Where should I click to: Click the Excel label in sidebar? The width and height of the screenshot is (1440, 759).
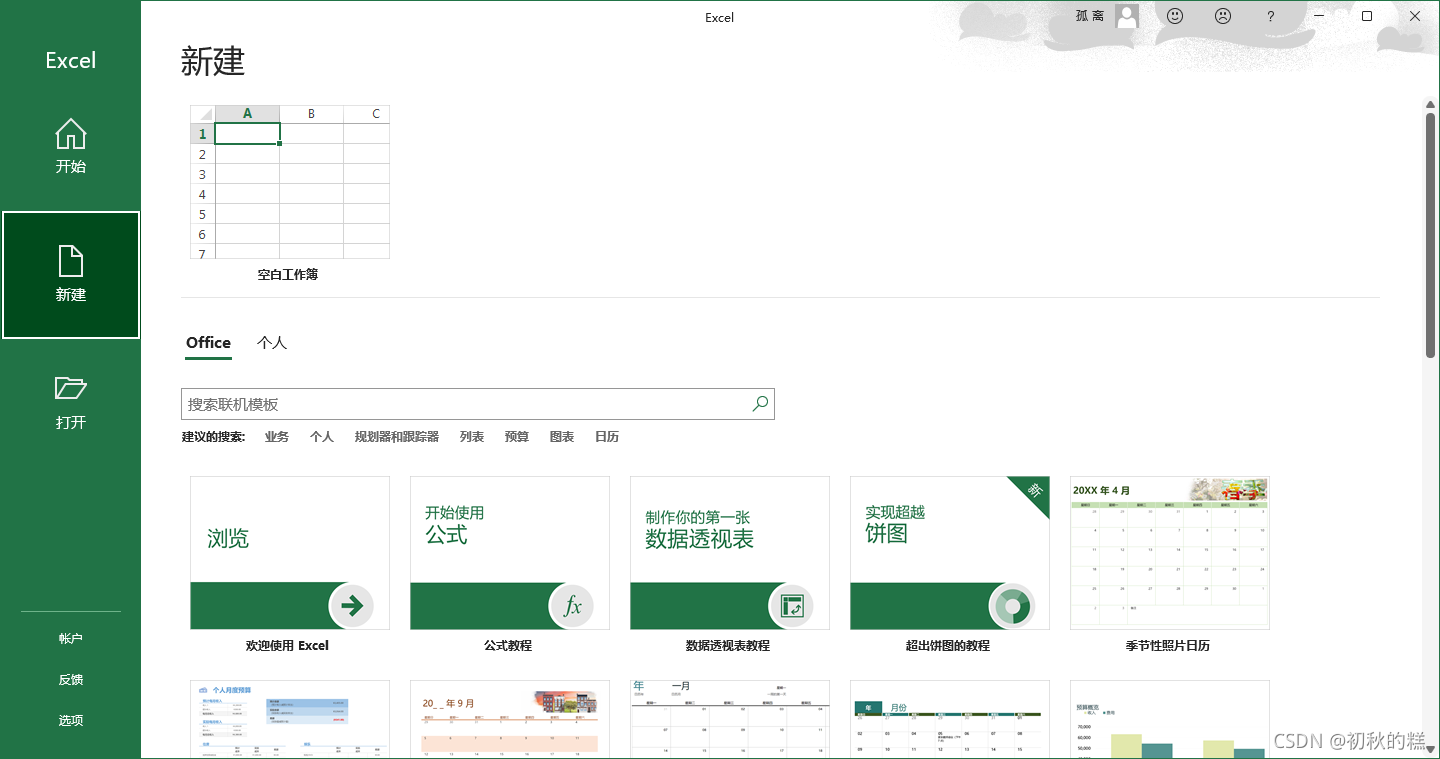coord(70,60)
